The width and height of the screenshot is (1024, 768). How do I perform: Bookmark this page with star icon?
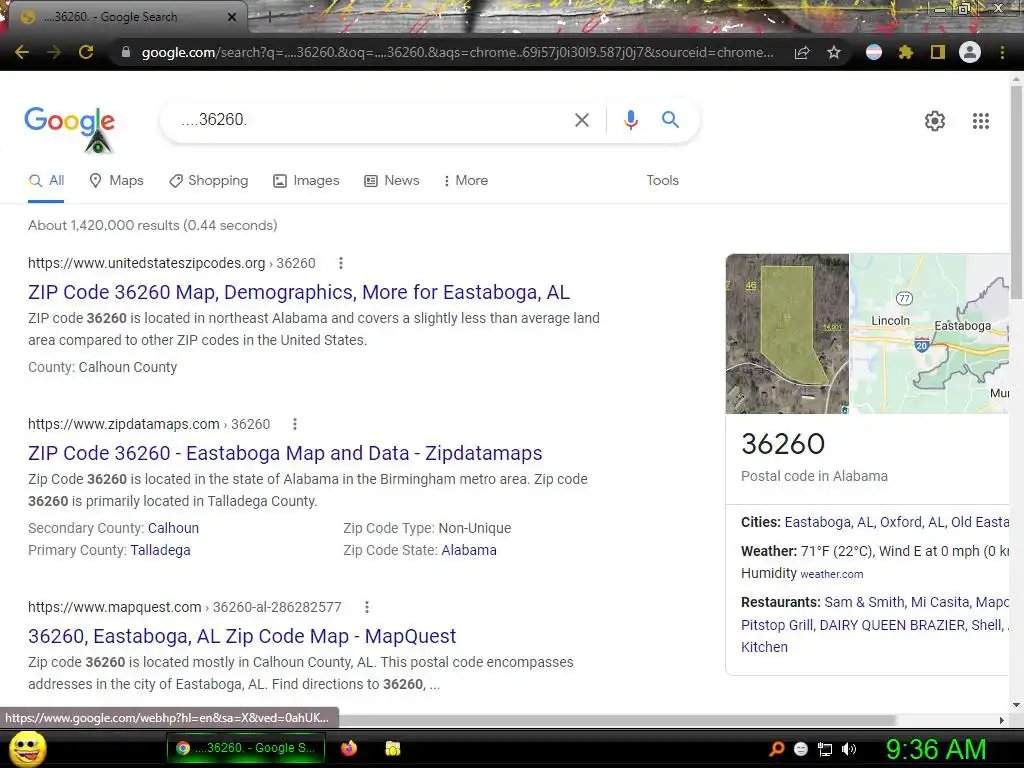pyautogui.click(x=834, y=52)
